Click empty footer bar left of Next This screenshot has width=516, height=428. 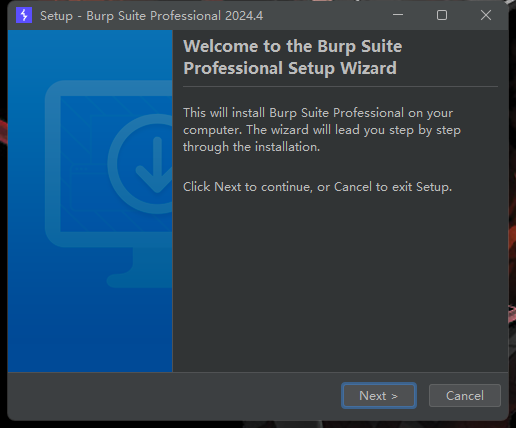(x=173, y=396)
